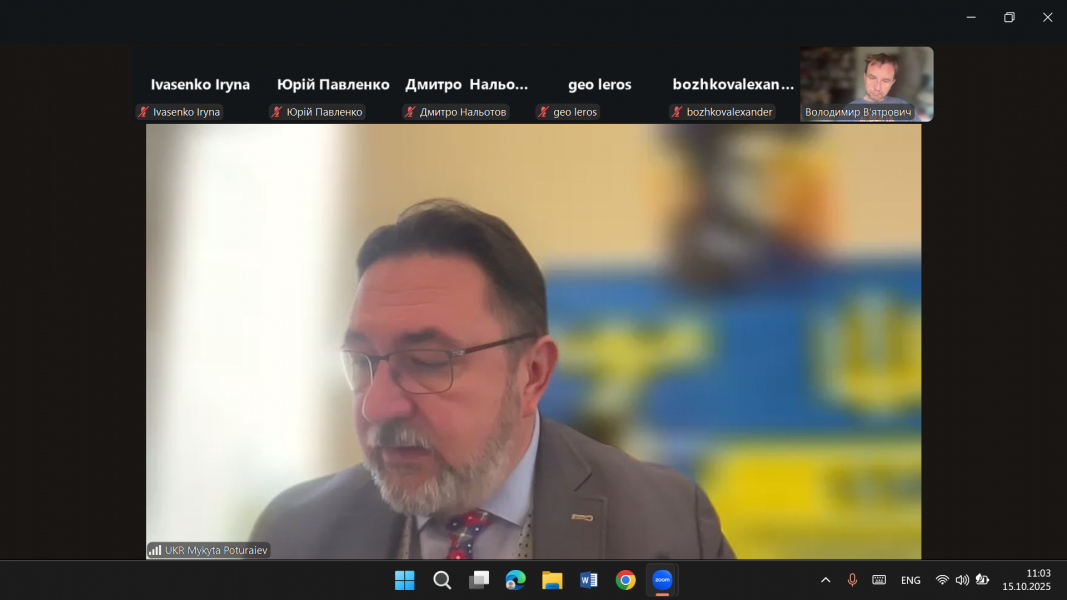
Task: Click the muted mic icon for Ivasenko Iryna
Action: (x=144, y=112)
